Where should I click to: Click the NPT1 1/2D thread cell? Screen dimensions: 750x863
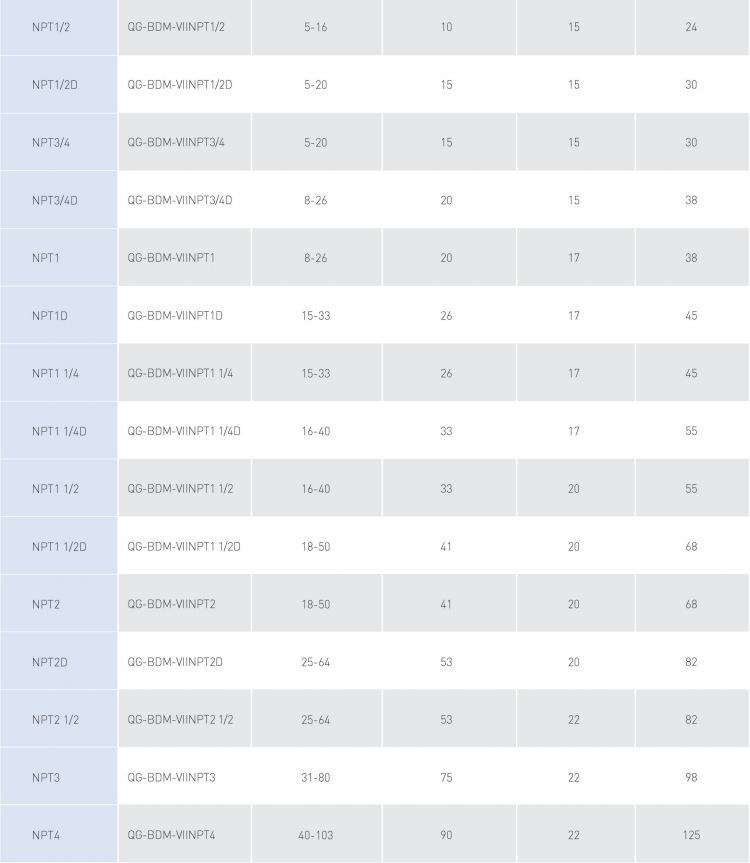pyautogui.click(x=59, y=547)
